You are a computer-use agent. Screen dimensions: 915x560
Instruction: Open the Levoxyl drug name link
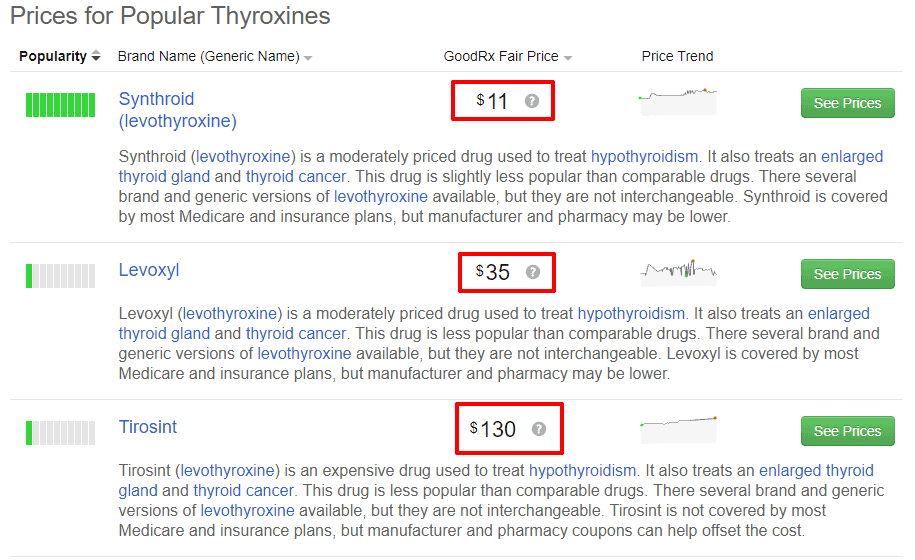149,270
